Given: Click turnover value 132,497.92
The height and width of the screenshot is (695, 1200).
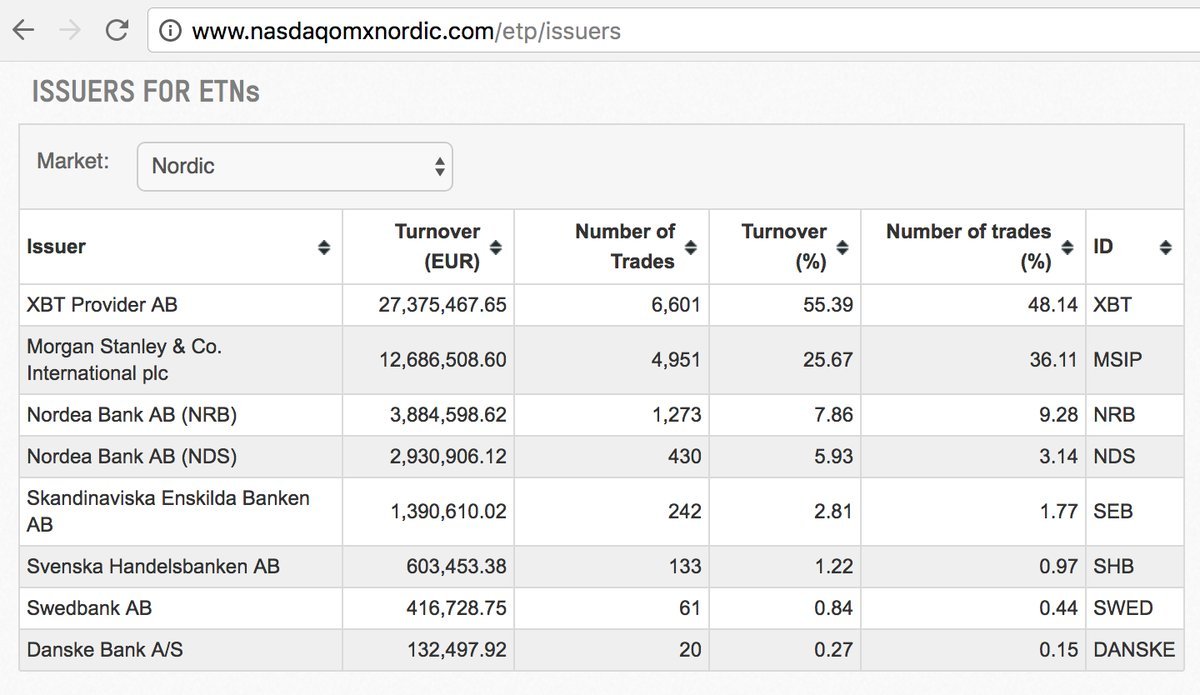Looking at the screenshot, I should click(x=457, y=650).
